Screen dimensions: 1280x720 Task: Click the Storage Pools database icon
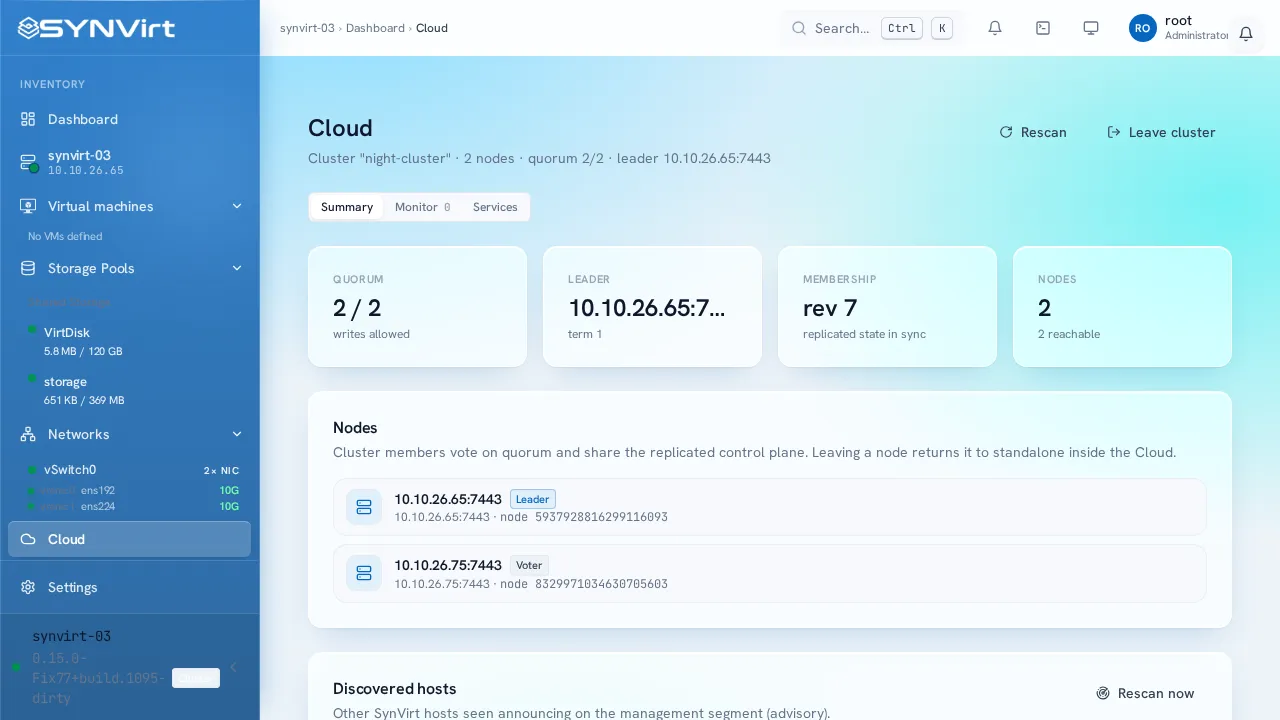click(x=28, y=268)
